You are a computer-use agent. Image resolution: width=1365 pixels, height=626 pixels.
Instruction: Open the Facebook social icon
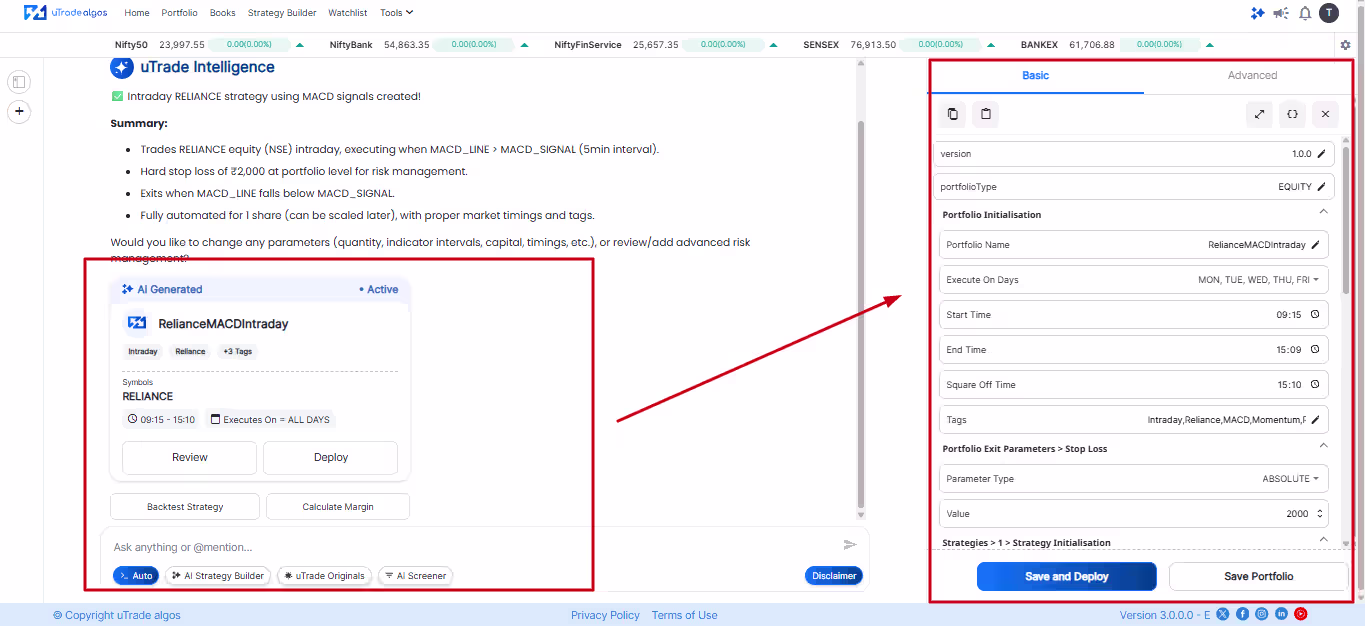pos(1242,614)
